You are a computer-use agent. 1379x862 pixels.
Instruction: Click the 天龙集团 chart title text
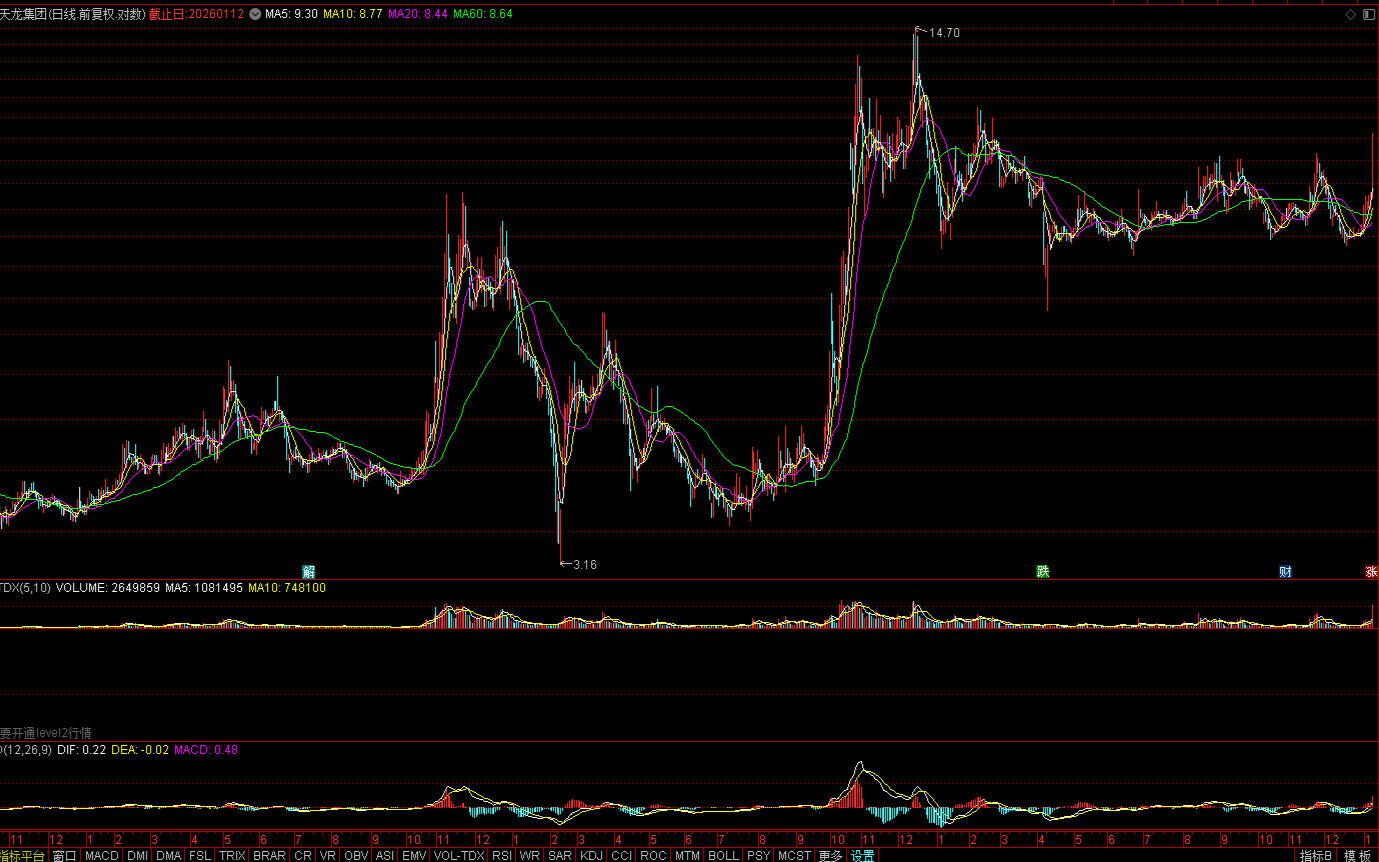23,14
